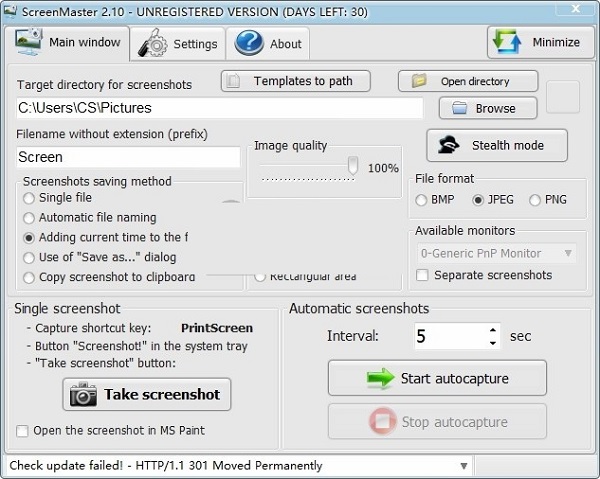Select Adding current time to filename option
Viewport: 600px width, 479px height.
(29, 238)
